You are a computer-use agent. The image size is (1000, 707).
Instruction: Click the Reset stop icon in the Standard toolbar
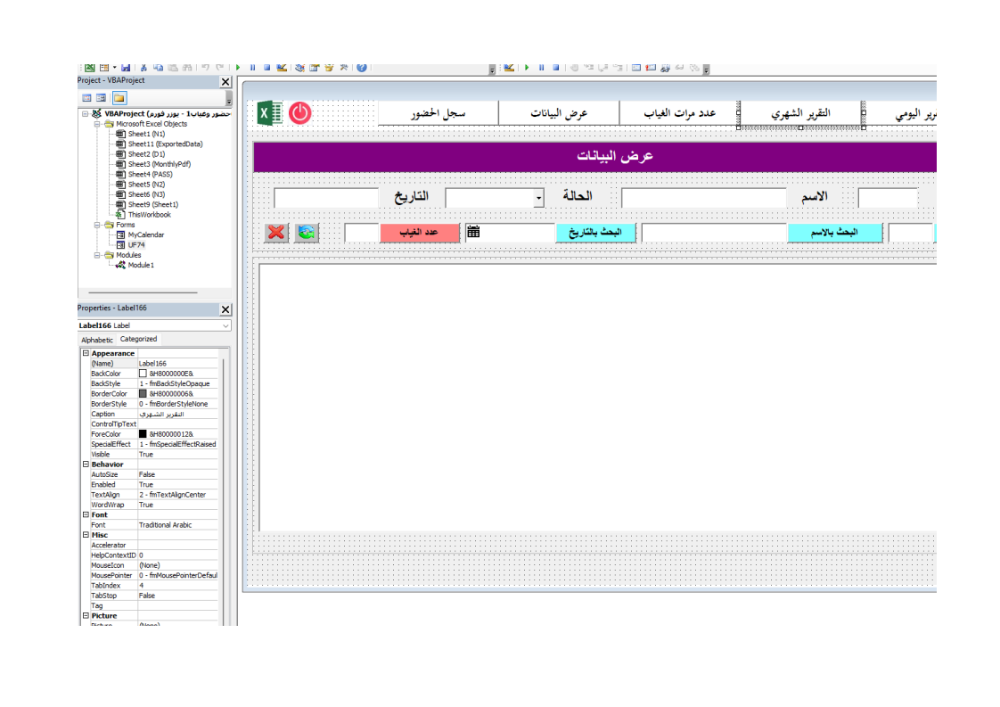(267, 68)
